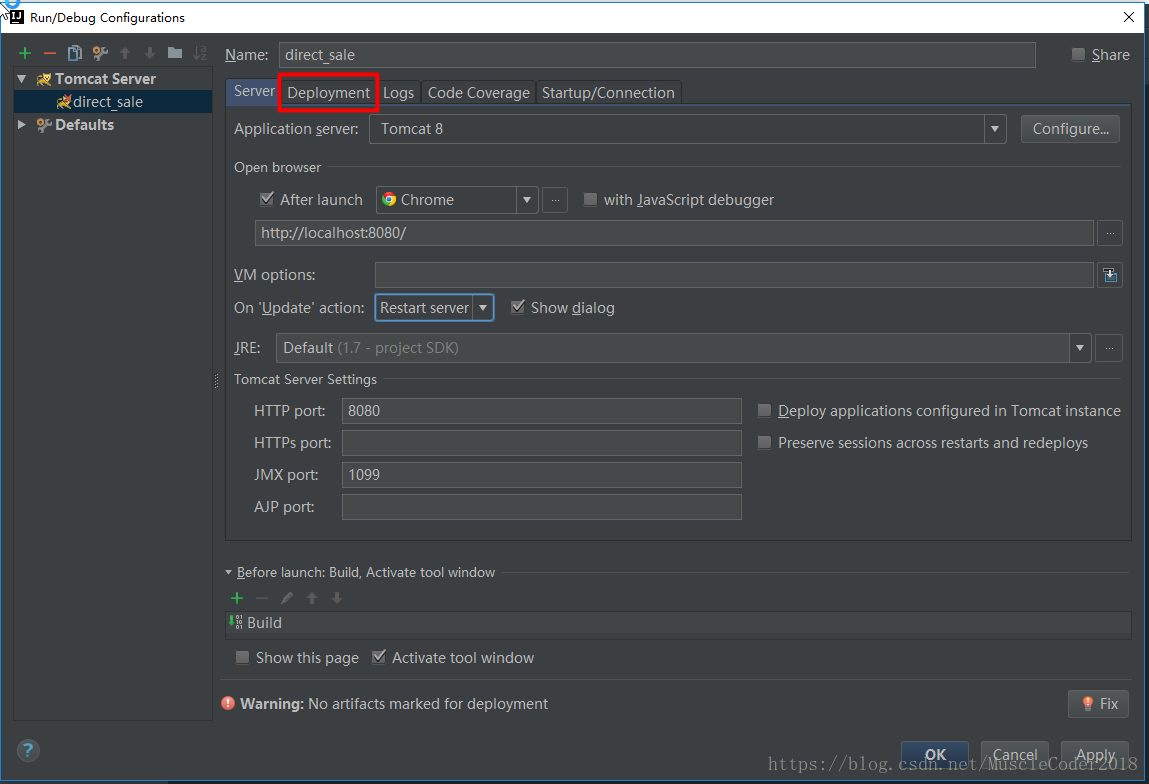The height and width of the screenshot is (784, 1149).
Task: Click the empty AJP port field
Action: [542, 507]
